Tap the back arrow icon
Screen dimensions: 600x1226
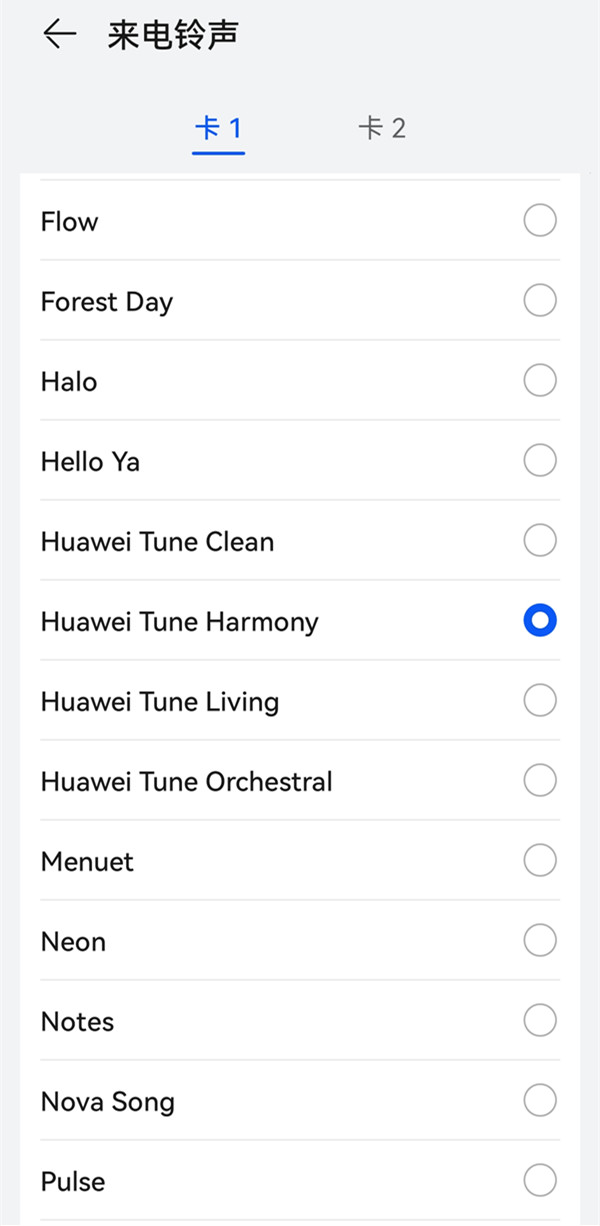60,35
